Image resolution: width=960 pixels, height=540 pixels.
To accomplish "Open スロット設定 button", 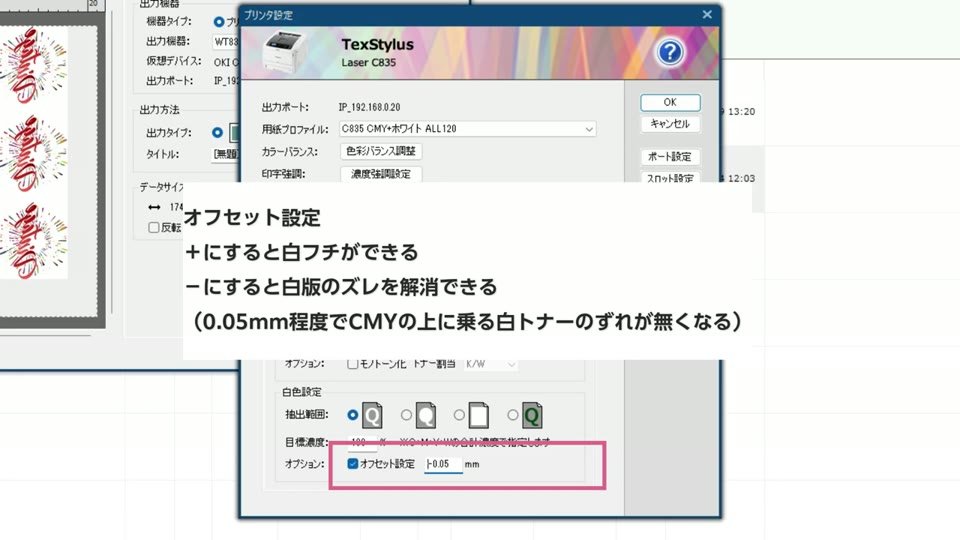I will pos(670,177).
